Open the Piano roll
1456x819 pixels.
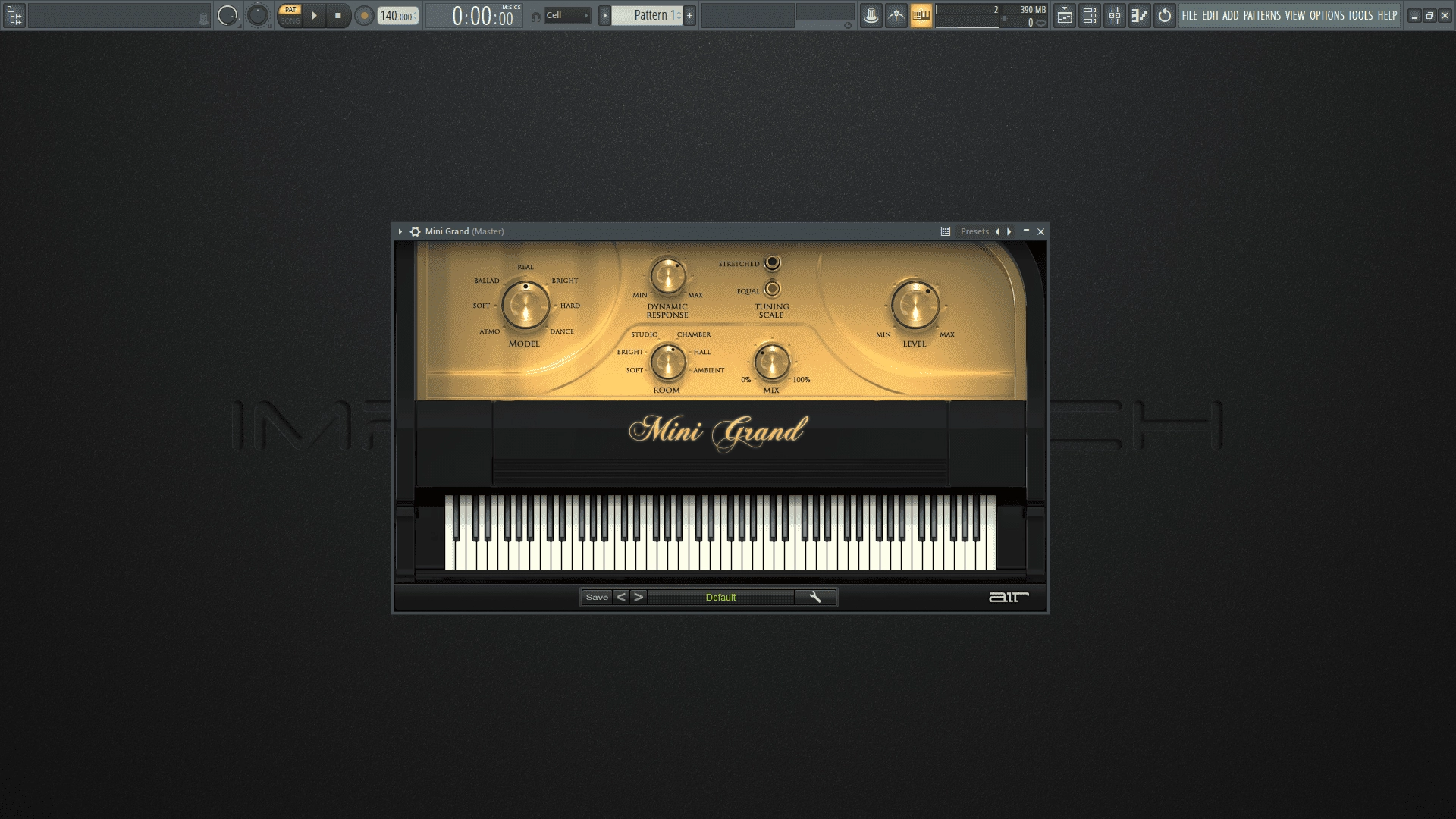[1140, 15]
